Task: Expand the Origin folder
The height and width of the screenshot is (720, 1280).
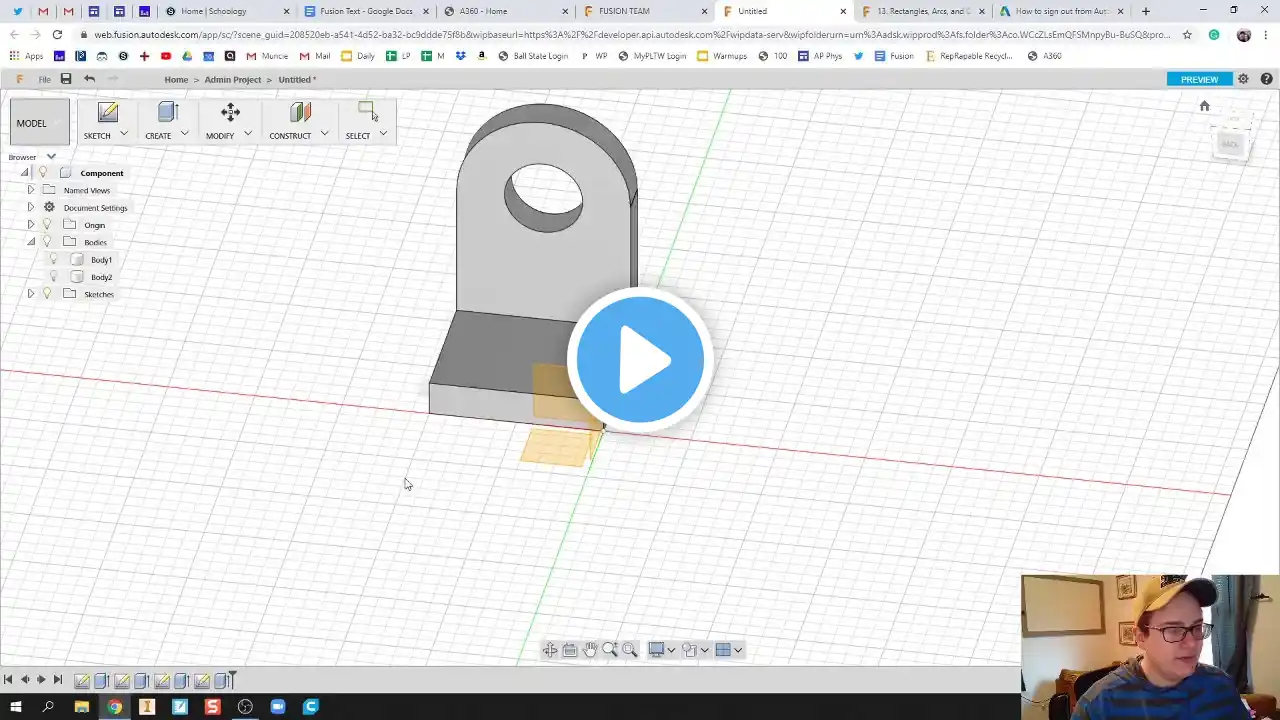Action: click(31, 225)
